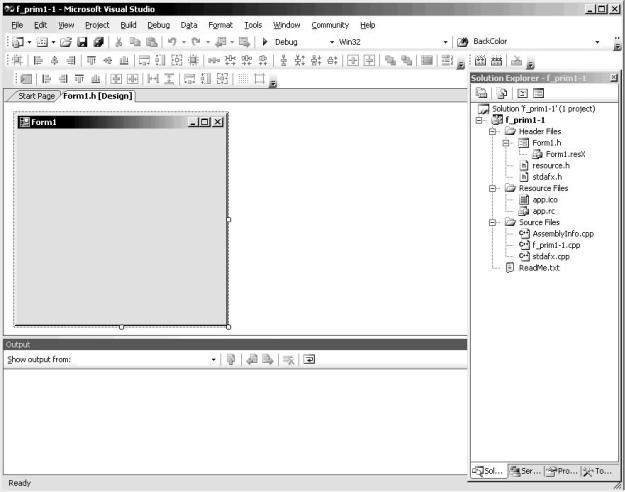Collapse the Header Files folder
Image resolution: width=625 pixels, height=492 pixels.
493,132
